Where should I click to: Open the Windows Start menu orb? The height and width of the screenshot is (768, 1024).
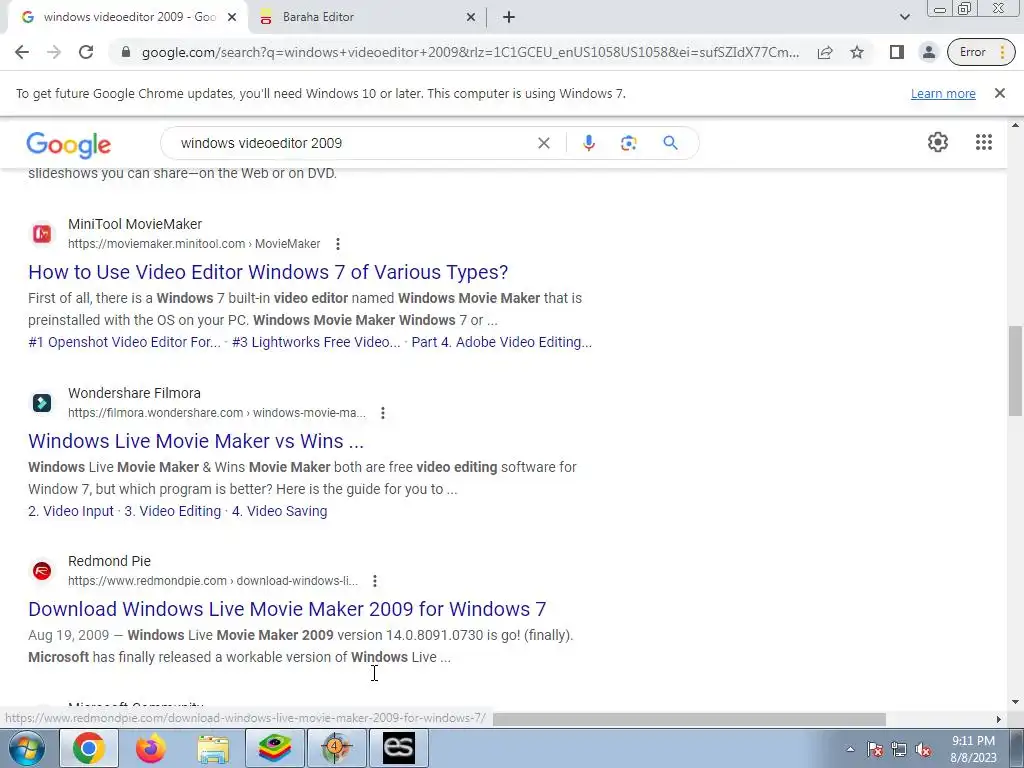(x=25, y=748)
